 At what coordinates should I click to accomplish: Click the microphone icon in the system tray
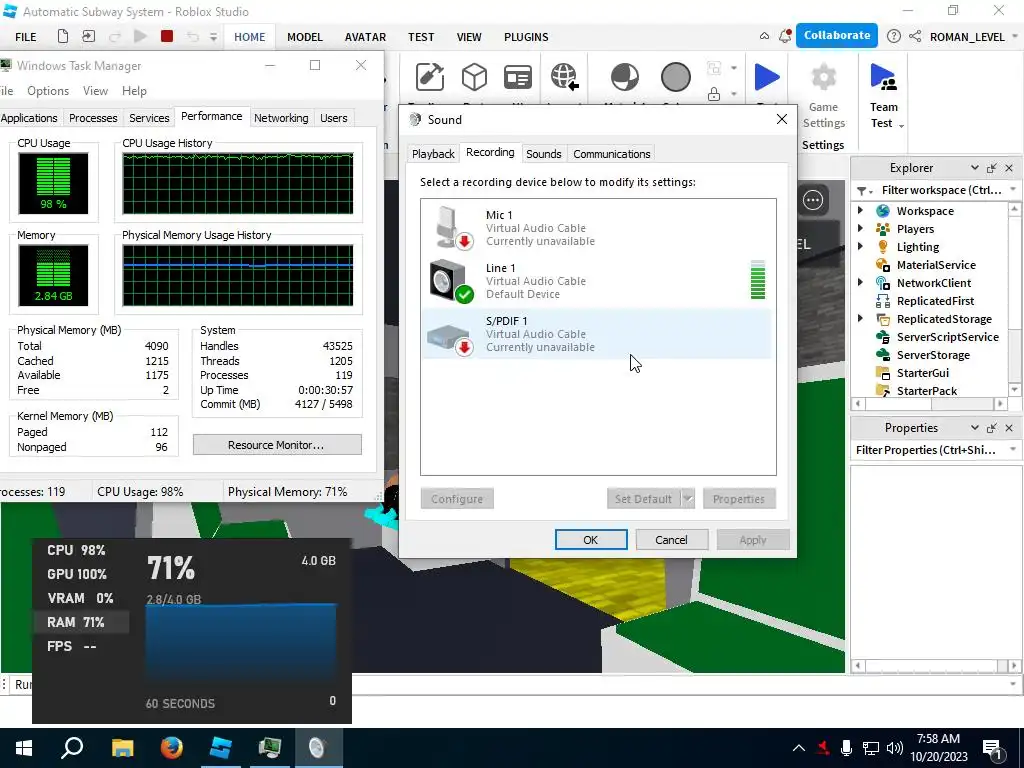tap(846, 748)
